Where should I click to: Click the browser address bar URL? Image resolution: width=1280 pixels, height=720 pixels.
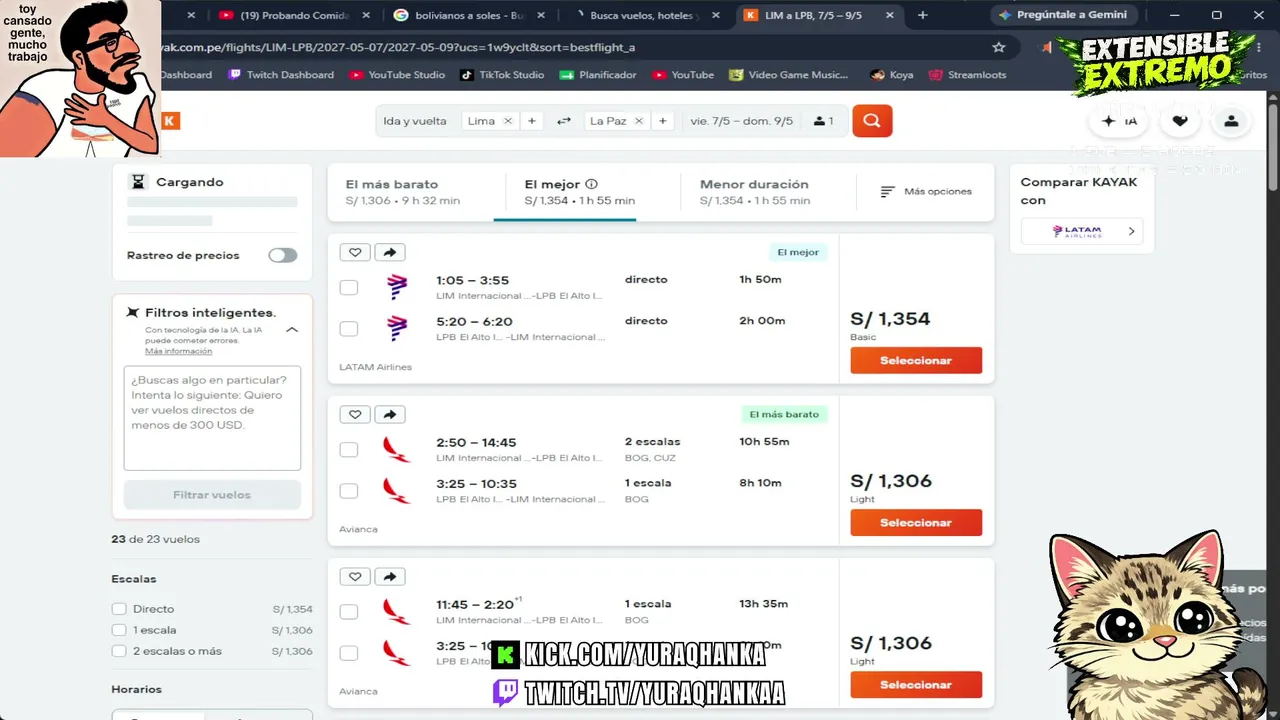[x=398, y=47]
